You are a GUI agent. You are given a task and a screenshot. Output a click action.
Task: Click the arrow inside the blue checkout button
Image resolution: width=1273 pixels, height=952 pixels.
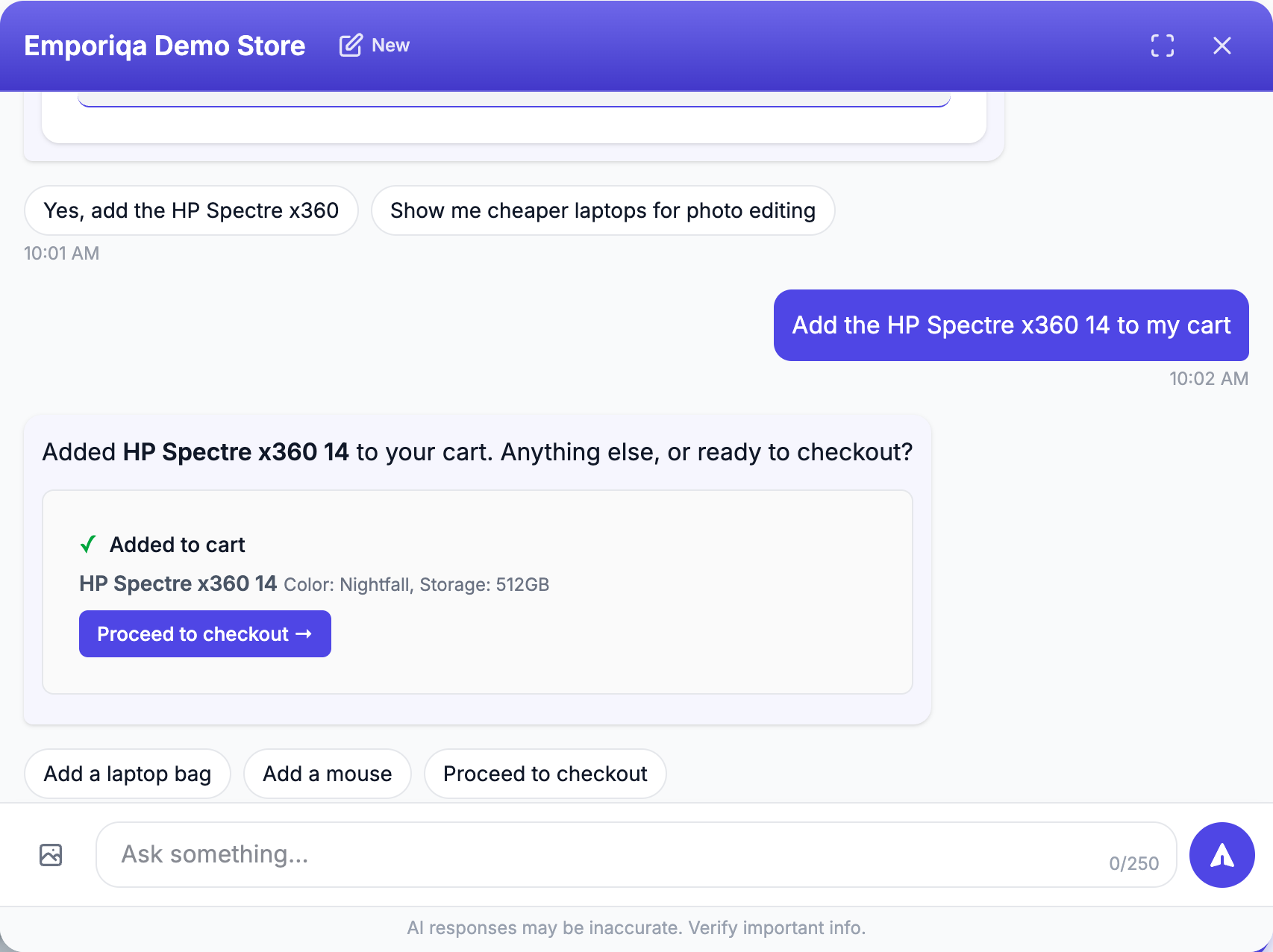click(x=304, y=634)
